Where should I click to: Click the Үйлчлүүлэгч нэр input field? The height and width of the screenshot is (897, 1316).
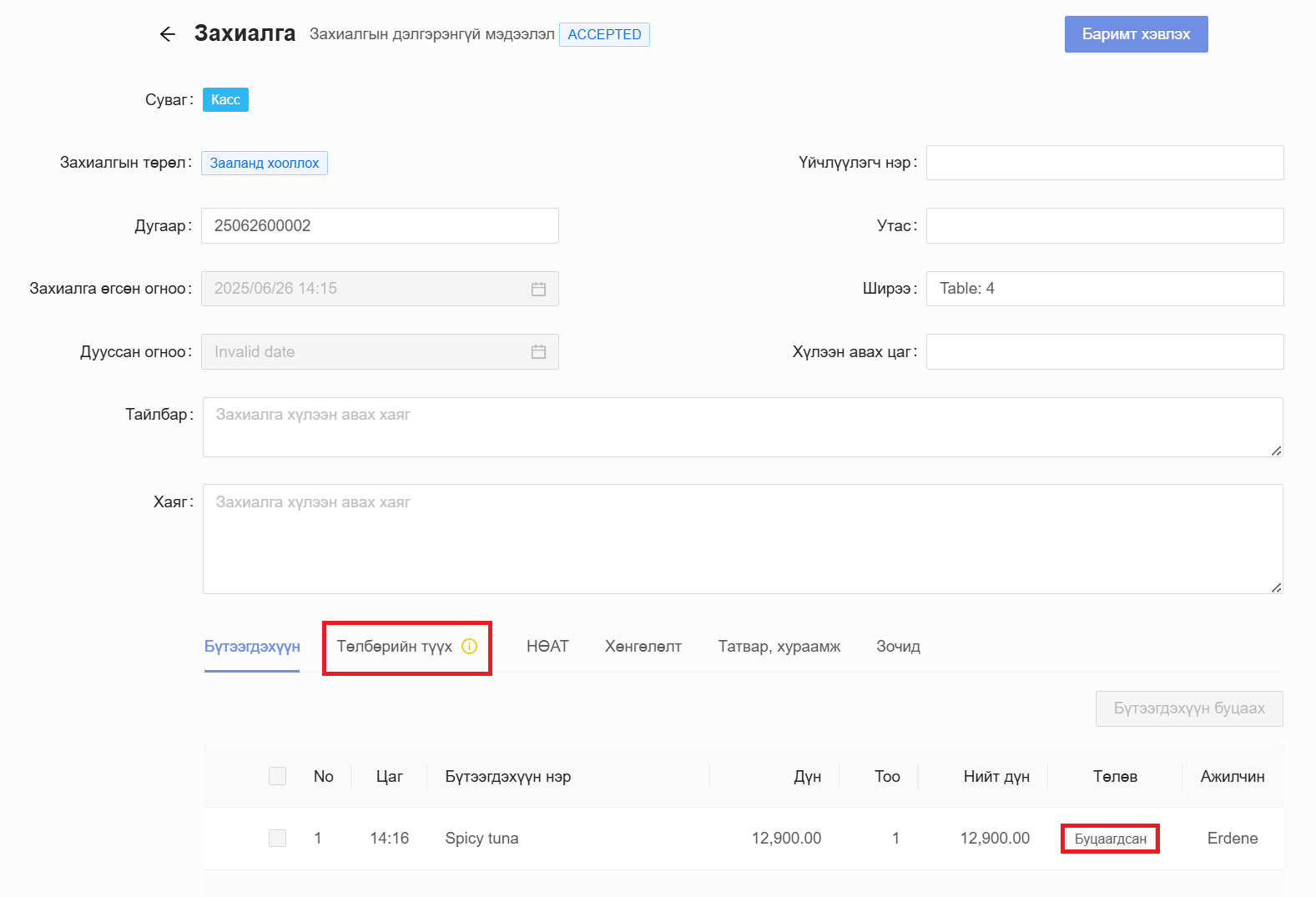1104,163
